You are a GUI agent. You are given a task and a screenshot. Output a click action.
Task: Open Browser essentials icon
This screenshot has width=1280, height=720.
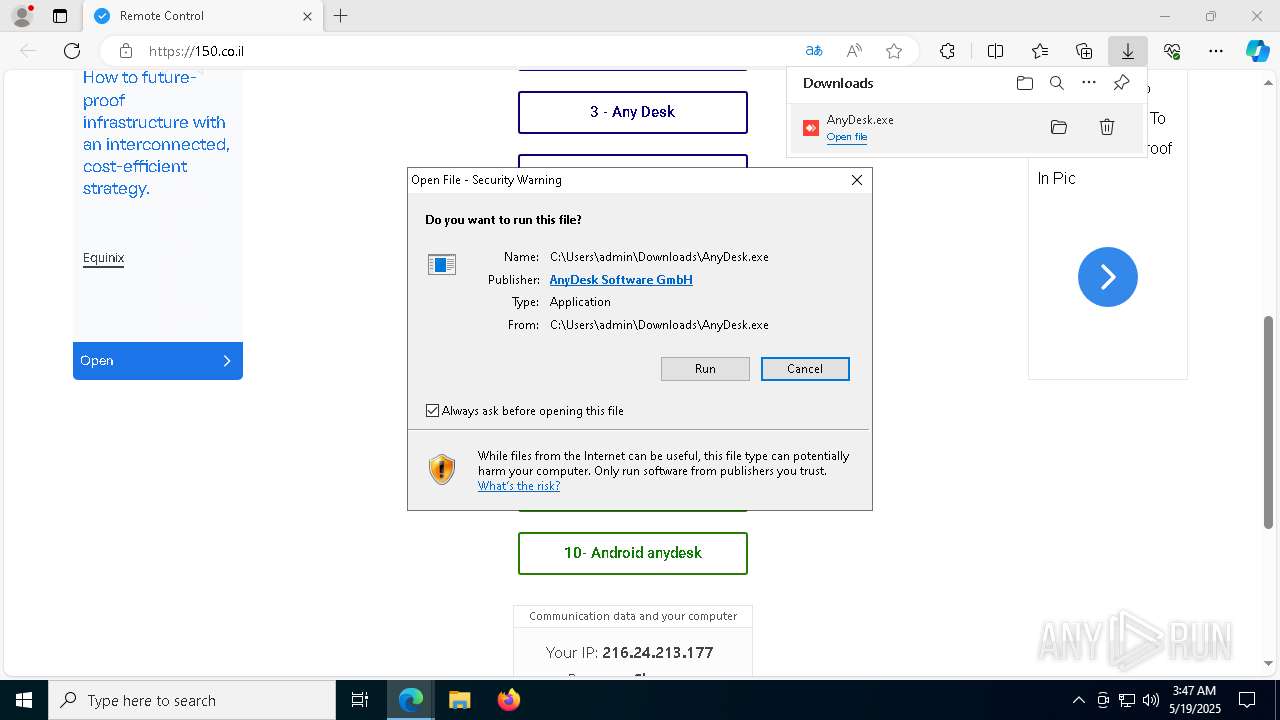(x=1172, y=51)
